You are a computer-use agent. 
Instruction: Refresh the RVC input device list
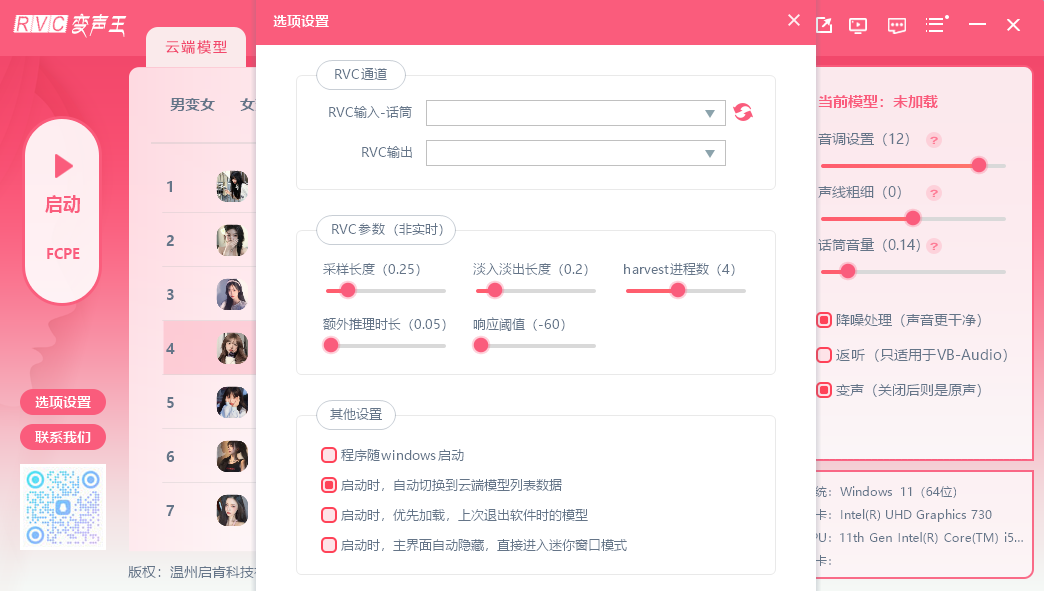742,112
